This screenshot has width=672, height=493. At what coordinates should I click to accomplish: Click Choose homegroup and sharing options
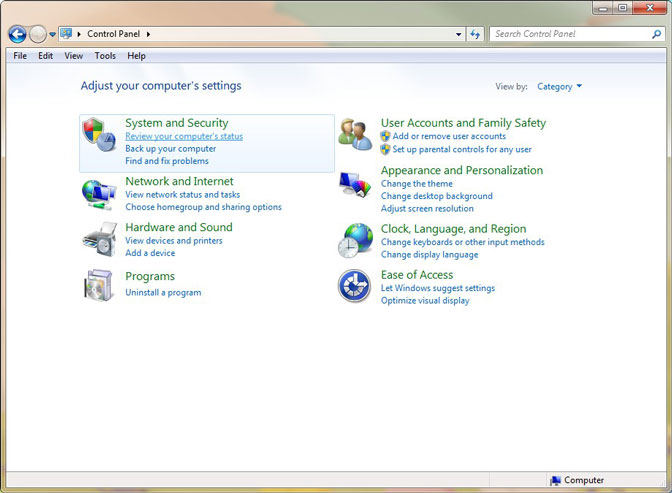203,207
